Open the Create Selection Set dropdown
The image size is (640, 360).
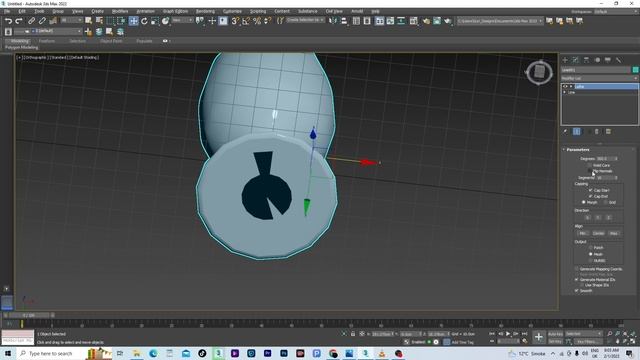click(x=305, y=20)
